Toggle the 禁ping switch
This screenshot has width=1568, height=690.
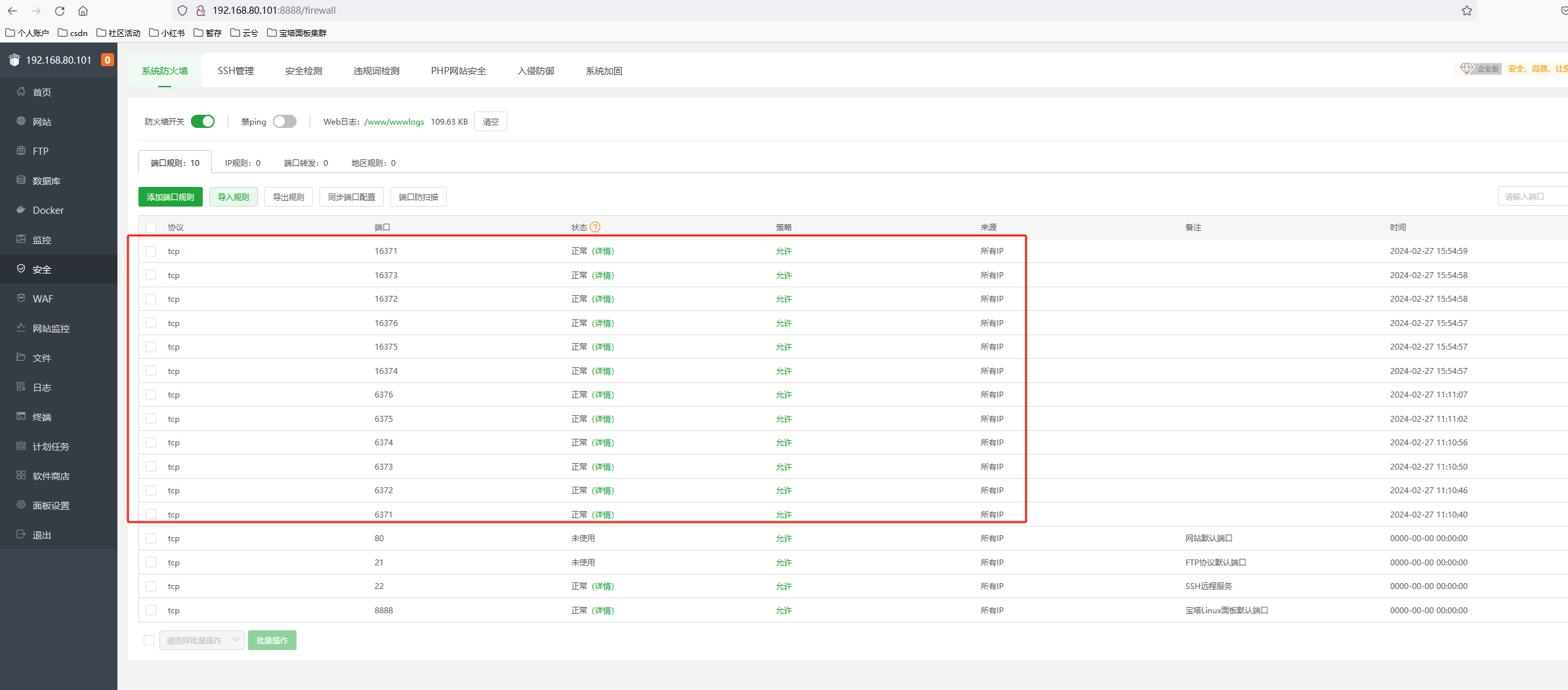285,121
